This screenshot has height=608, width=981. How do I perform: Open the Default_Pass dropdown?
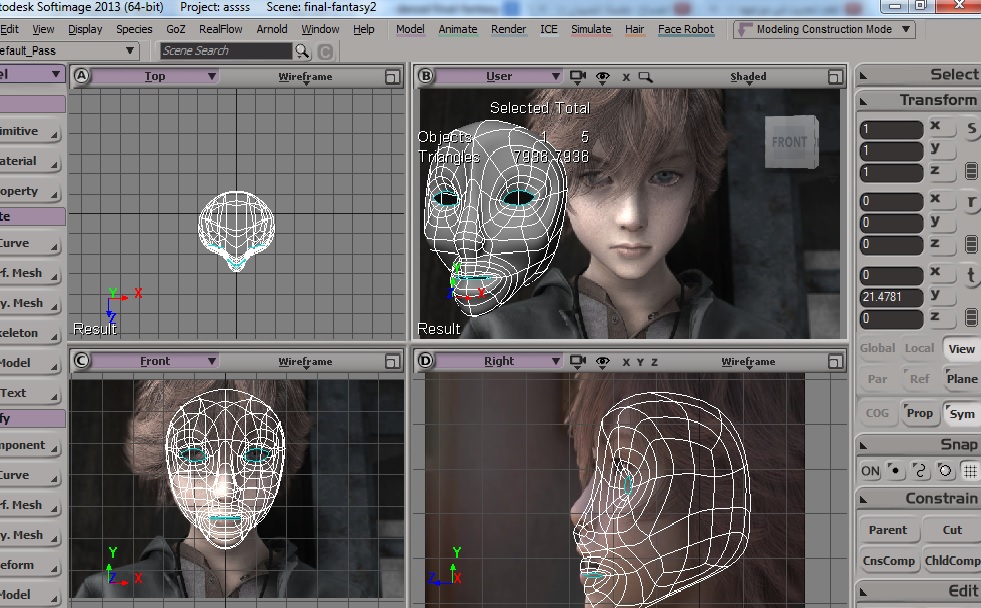click(68, 51)
